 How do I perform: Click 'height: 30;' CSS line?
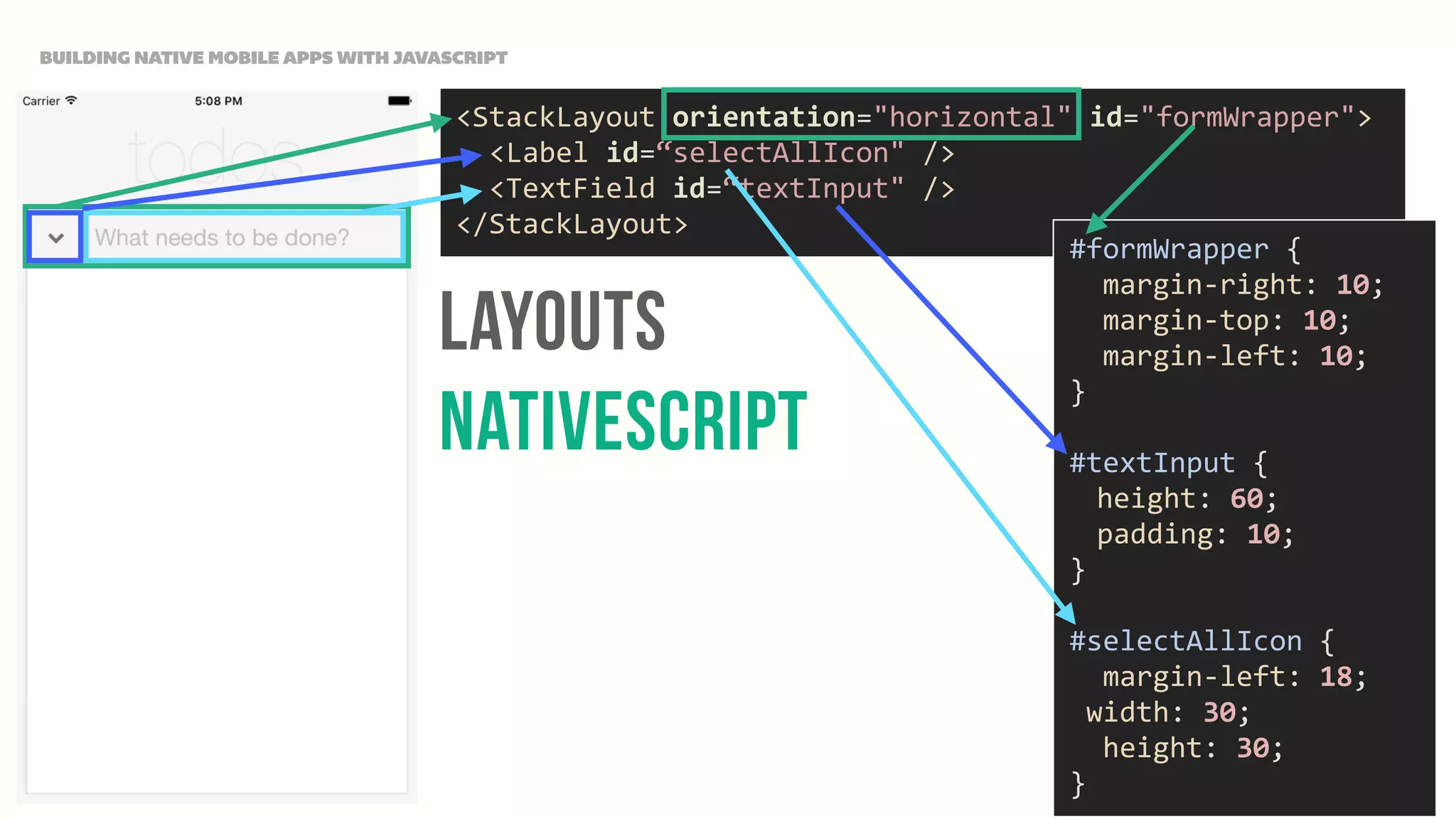point(1193,748)
